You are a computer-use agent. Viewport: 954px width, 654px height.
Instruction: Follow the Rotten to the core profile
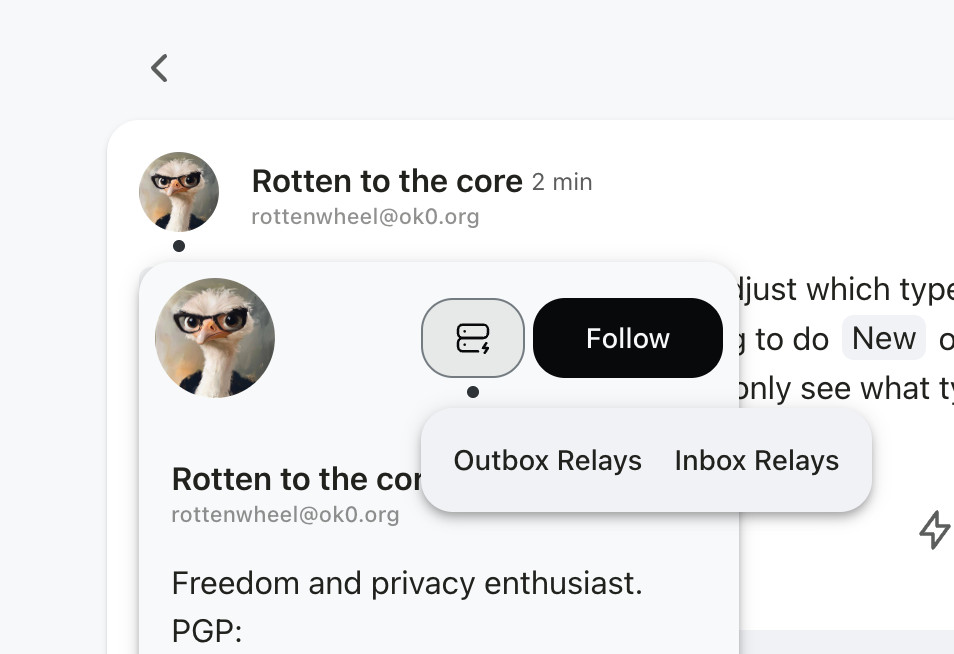point(627,338)
